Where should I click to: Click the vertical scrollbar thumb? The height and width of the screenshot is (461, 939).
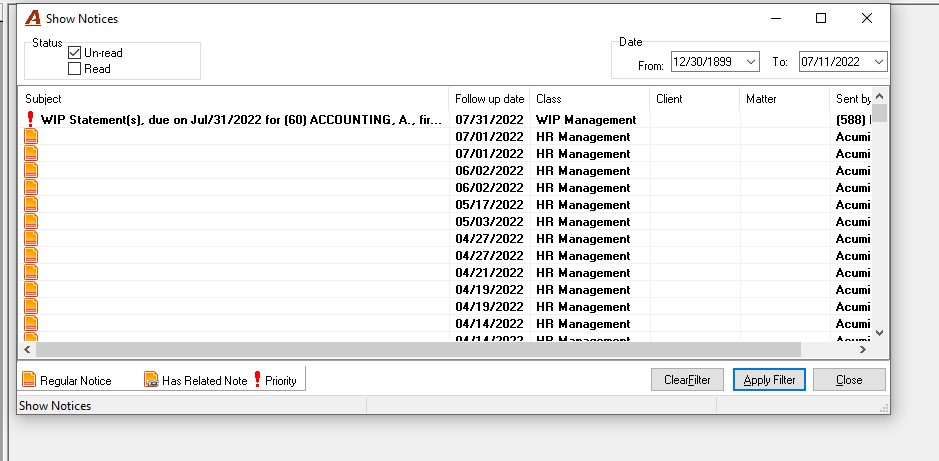(x=879, y=113)
